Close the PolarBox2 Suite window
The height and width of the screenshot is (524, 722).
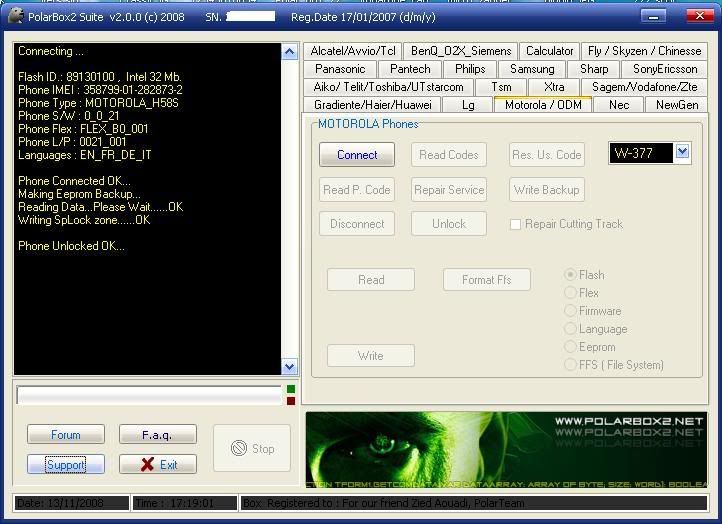tap(699, 17)
